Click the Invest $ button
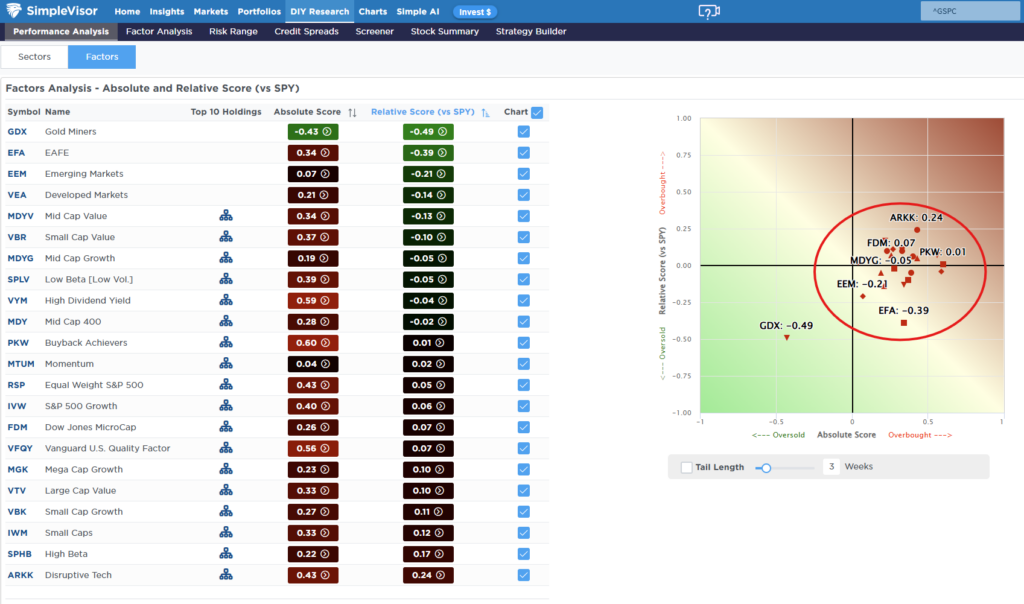 click(x=475, y=12)
